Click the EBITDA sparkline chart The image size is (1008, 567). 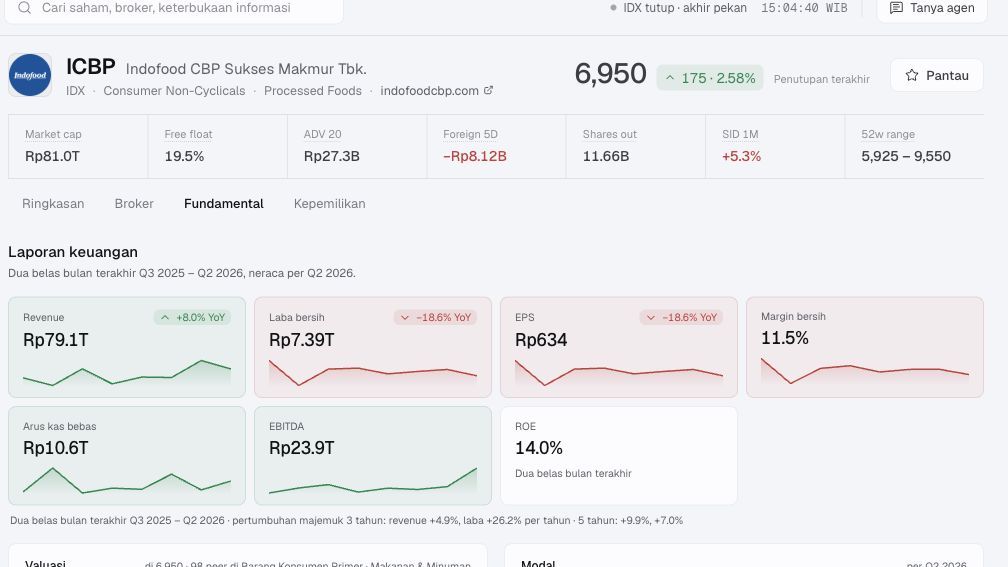[x=373, y=481]
